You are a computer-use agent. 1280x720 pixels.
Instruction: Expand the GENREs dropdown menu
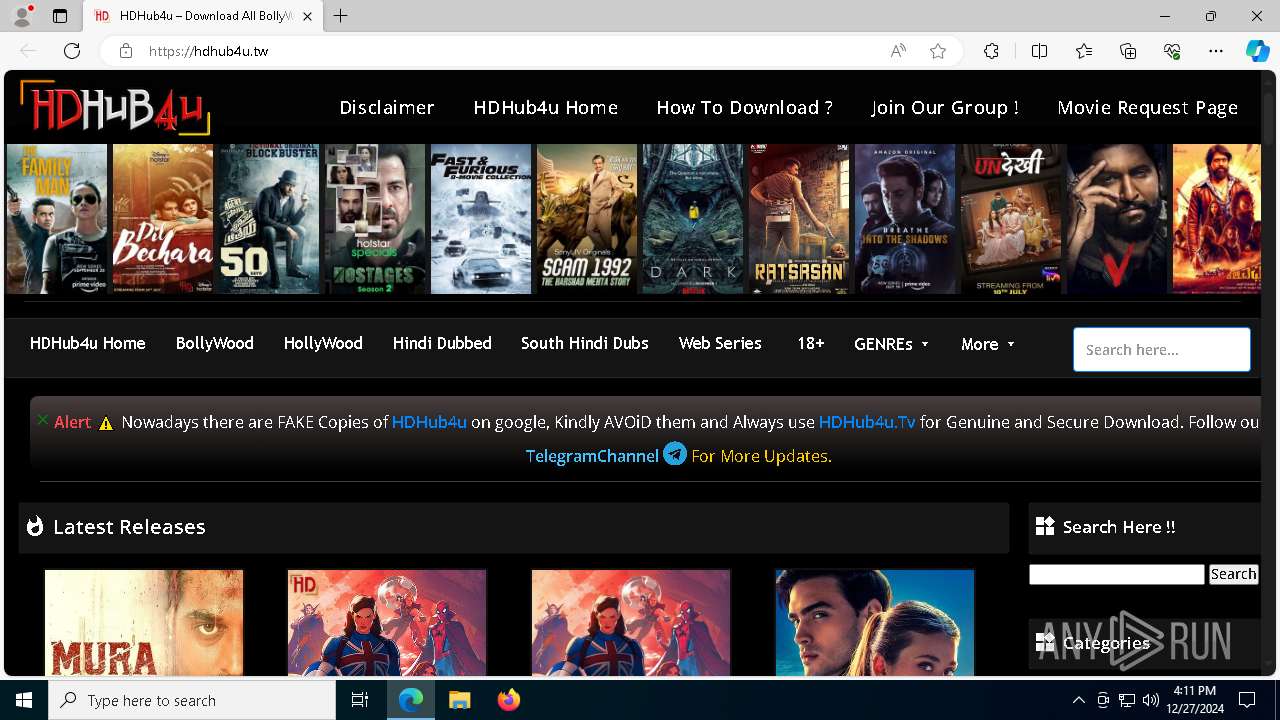click(892, 344)
